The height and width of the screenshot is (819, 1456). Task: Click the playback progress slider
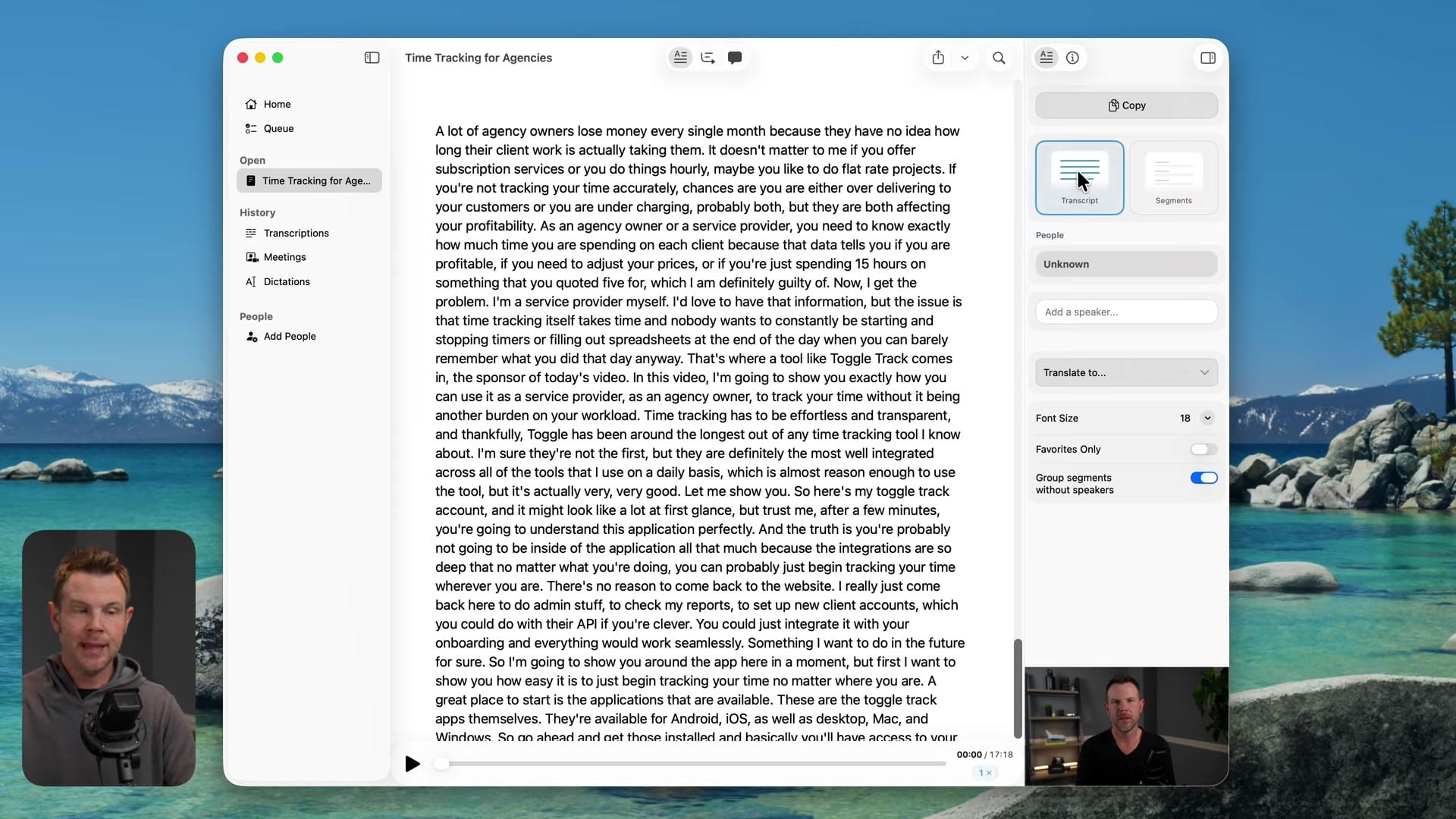coord(690,764)
